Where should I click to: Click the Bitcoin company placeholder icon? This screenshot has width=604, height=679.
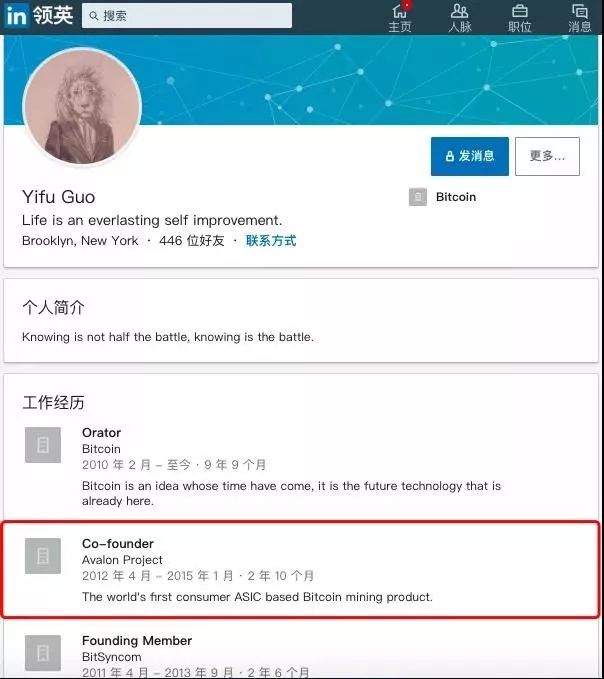point(418,197)
